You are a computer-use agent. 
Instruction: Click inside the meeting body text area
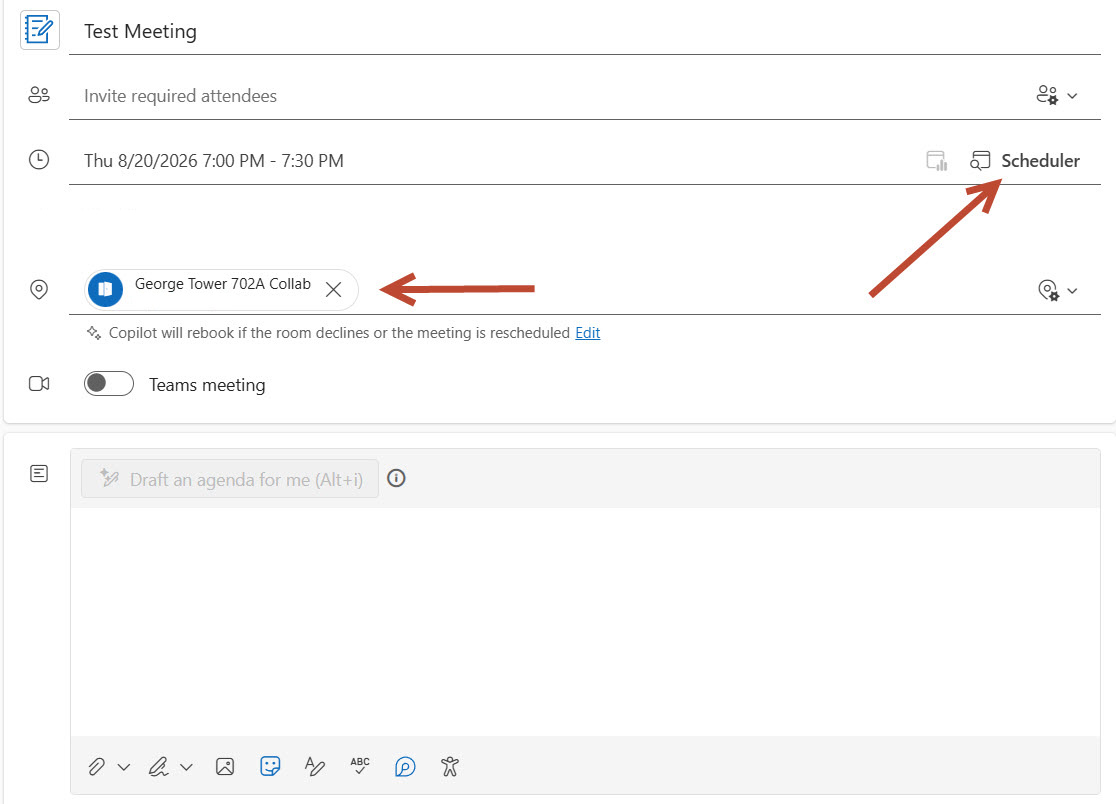tap(585, 620)
